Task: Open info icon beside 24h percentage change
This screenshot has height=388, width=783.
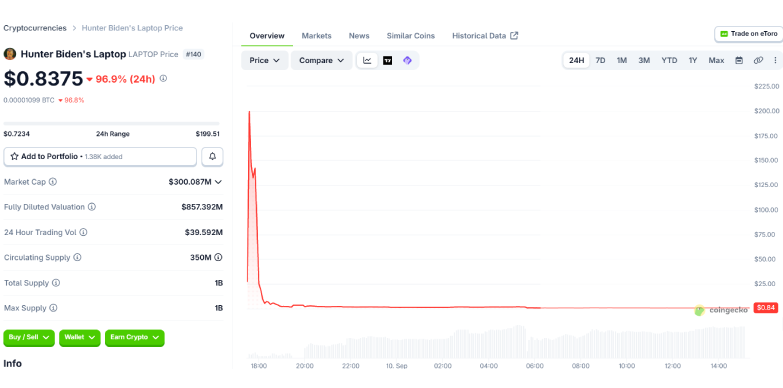Action: tap(163, 78)
